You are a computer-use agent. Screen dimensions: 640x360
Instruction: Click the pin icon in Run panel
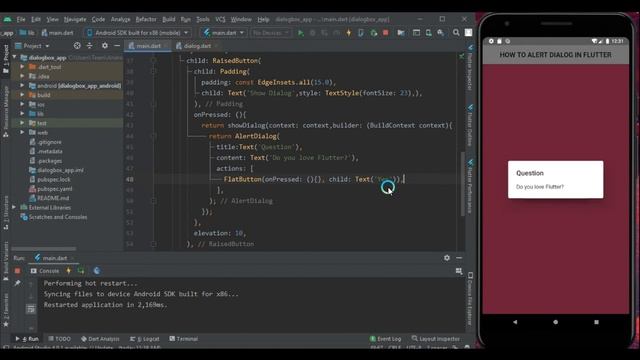(18, 283)
